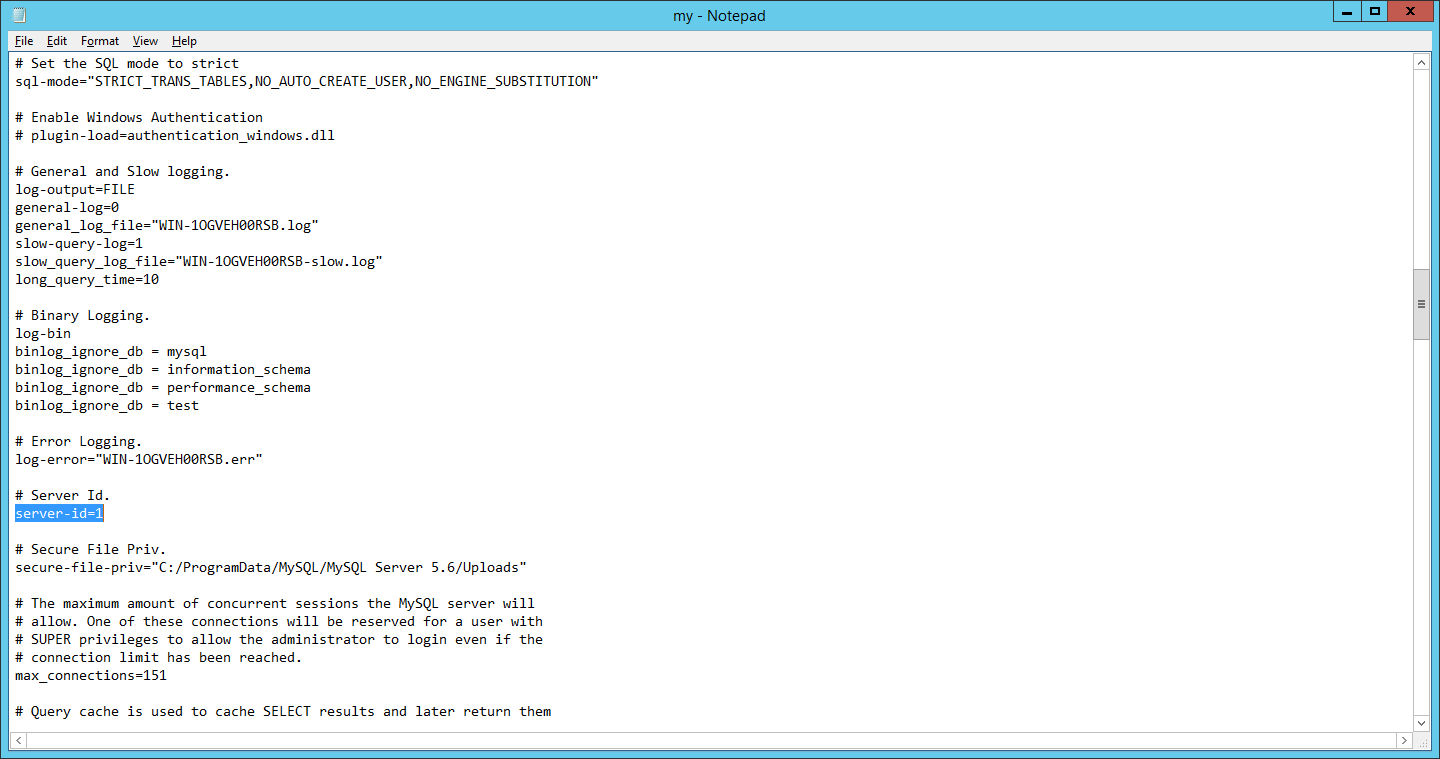Click the general-log=0 line
Screen dimensions: 1440x759
coord(67,207)
